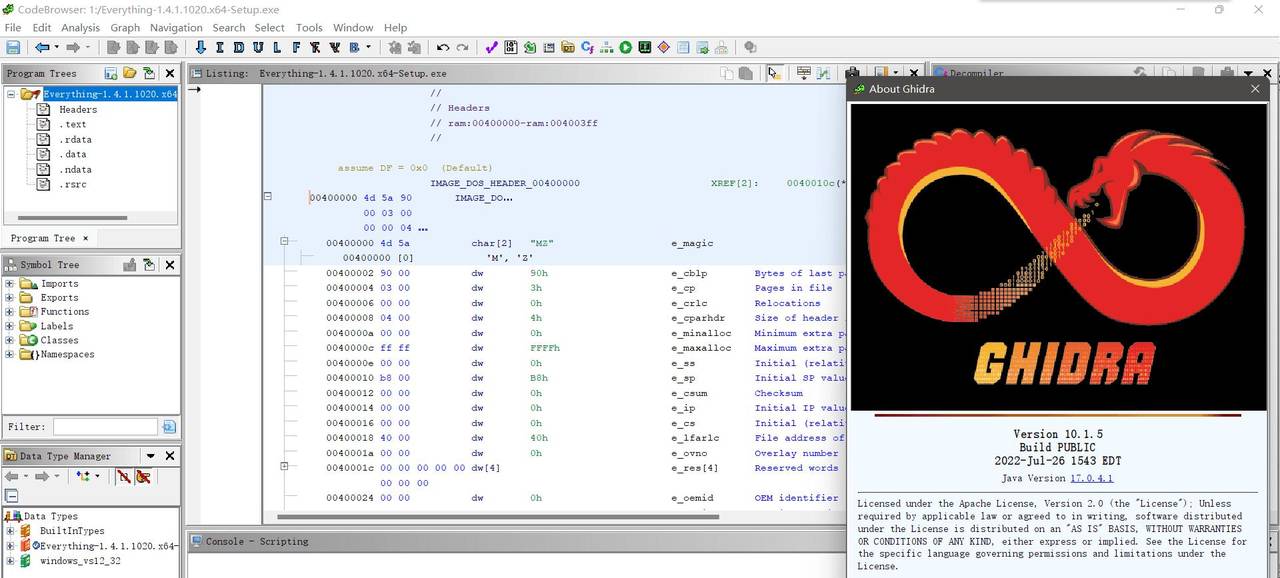Open the Navigation menu

point(176,28)
